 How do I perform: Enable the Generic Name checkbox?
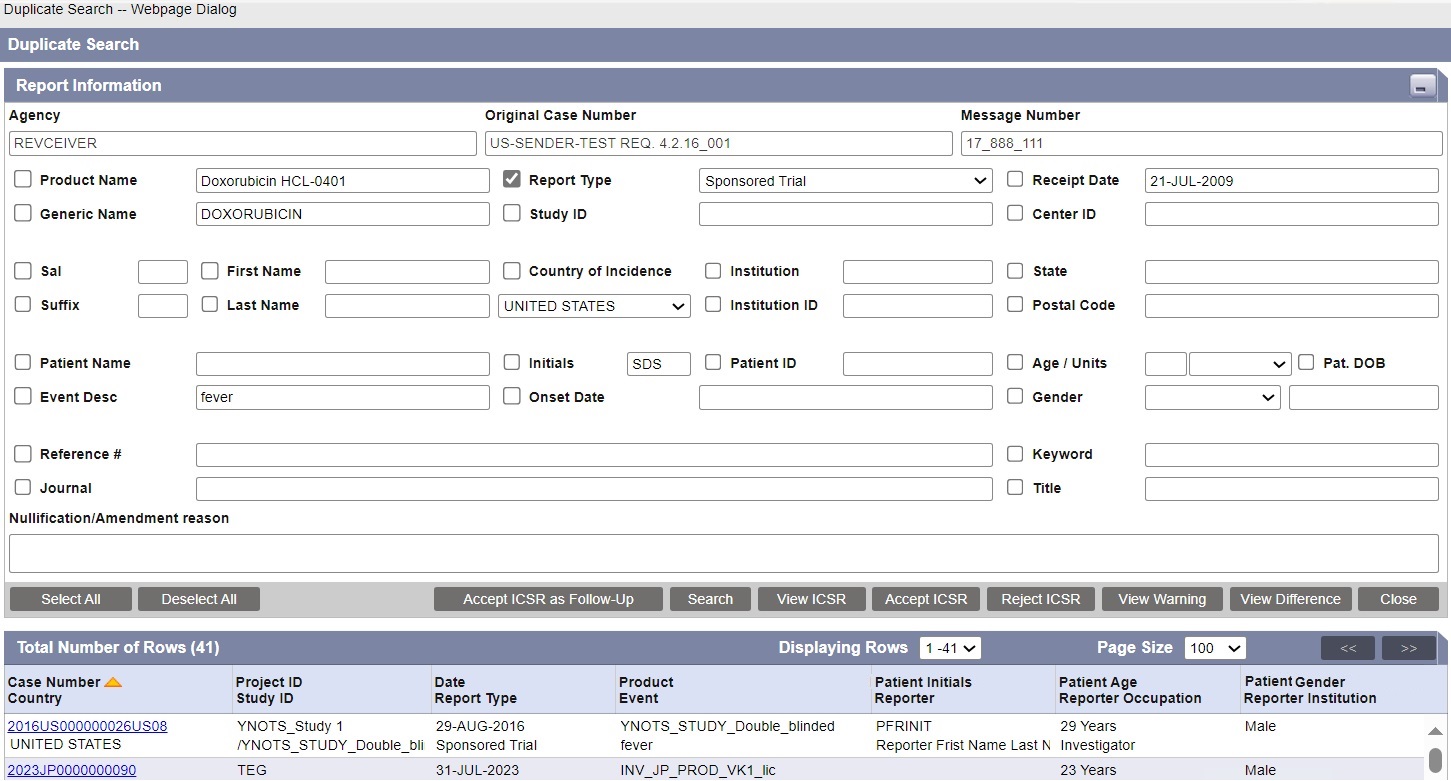[x=23, y=213]
